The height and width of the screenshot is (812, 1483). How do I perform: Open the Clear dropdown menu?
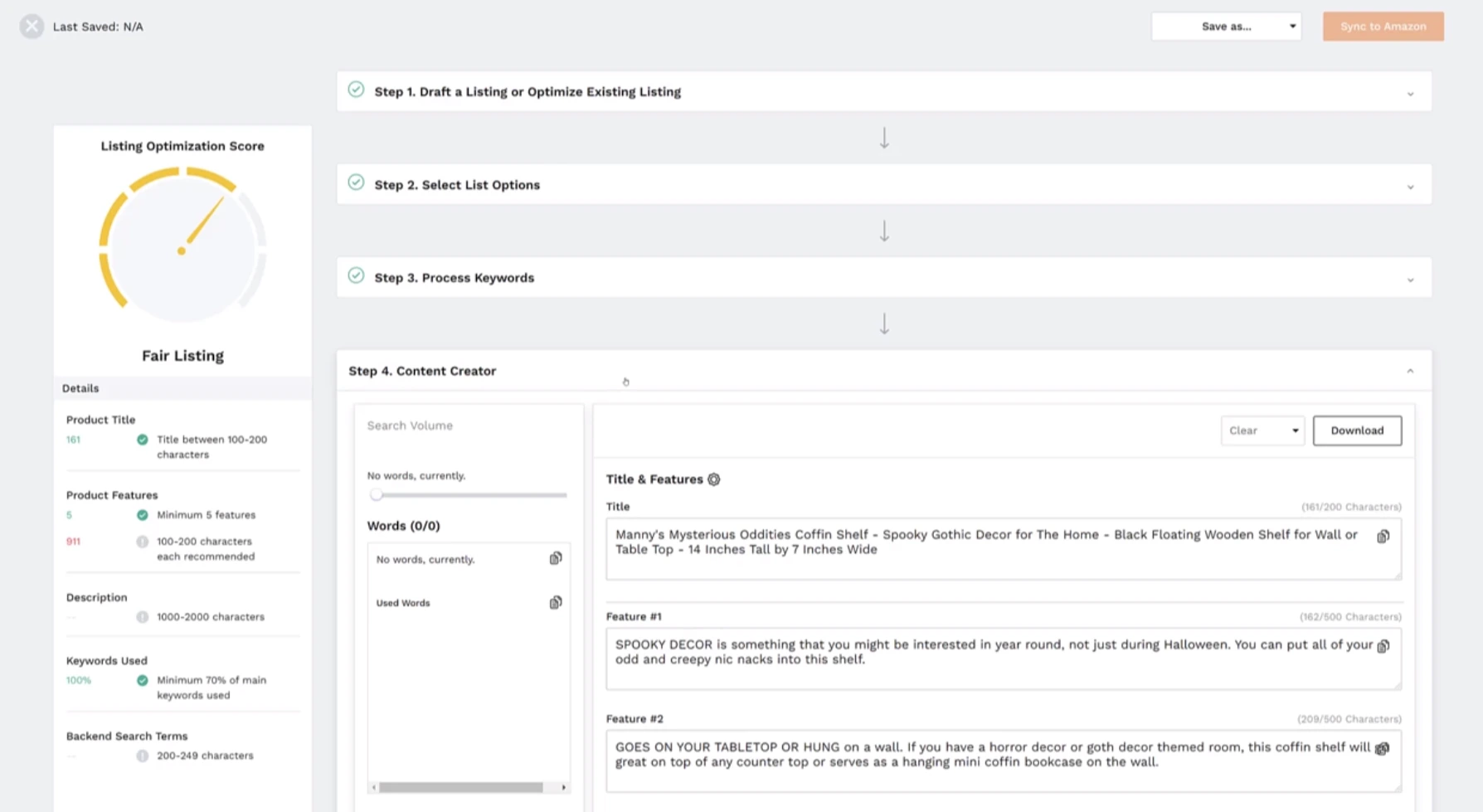click(x=1262, y=430)
